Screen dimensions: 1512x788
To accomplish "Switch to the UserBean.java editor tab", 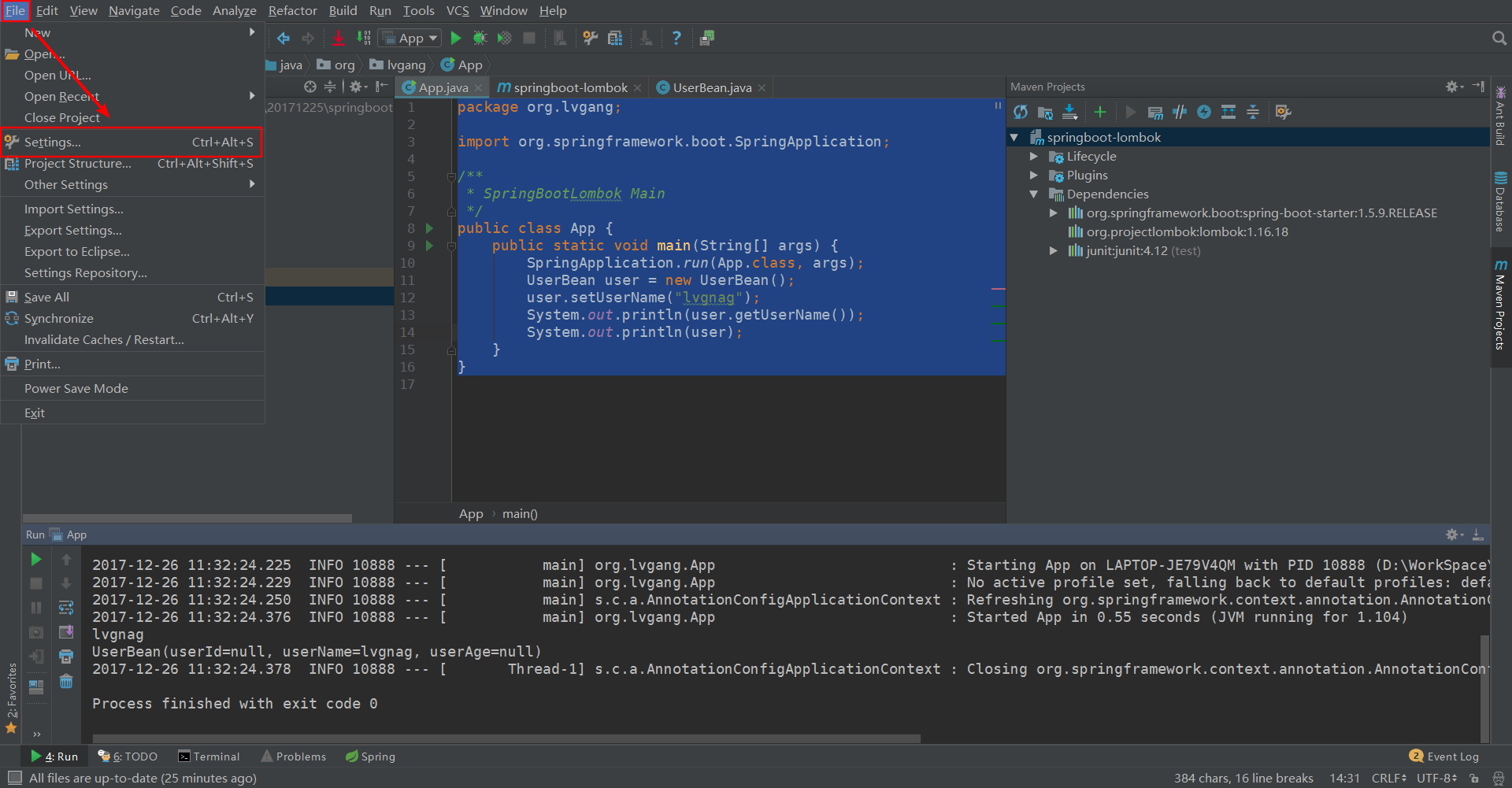I will (x=712, y=87).
